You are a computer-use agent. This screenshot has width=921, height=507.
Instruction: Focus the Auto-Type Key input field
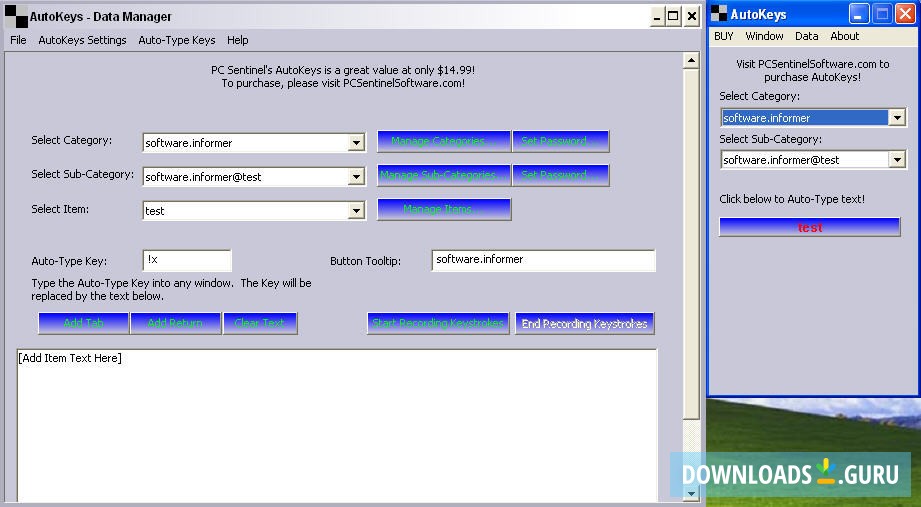187,260
